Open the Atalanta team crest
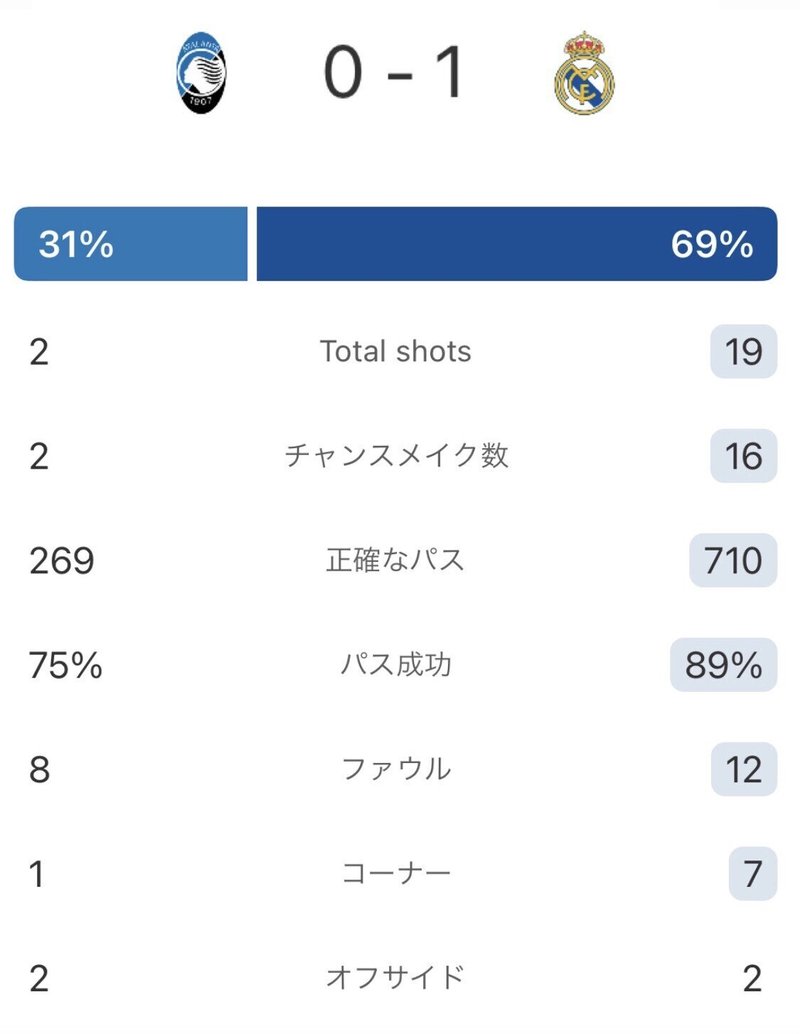 [202, 73]
